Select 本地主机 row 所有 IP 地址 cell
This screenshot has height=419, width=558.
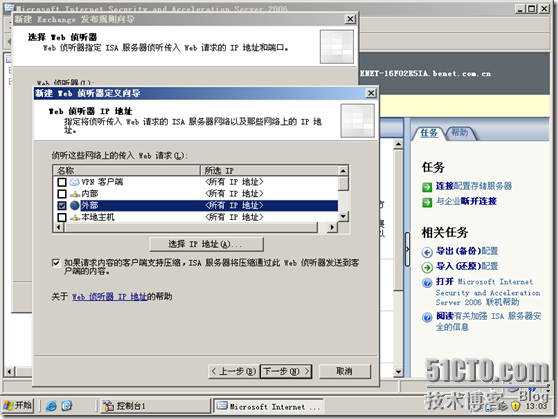[x=234, y=217]
